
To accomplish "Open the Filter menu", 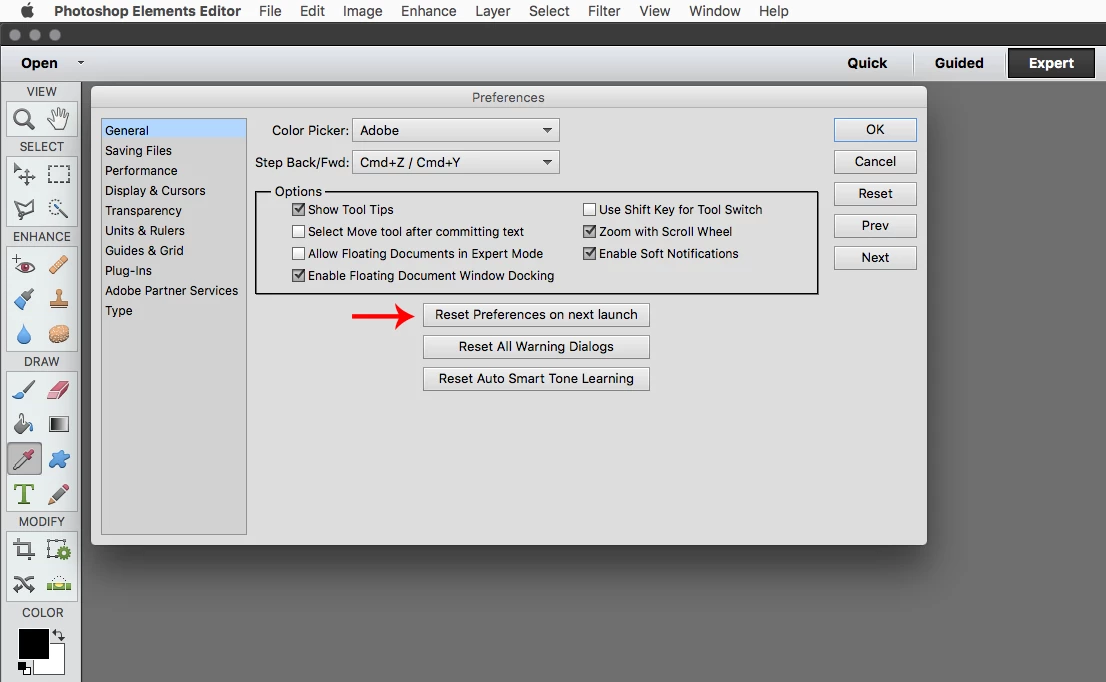I will (604, 11).
